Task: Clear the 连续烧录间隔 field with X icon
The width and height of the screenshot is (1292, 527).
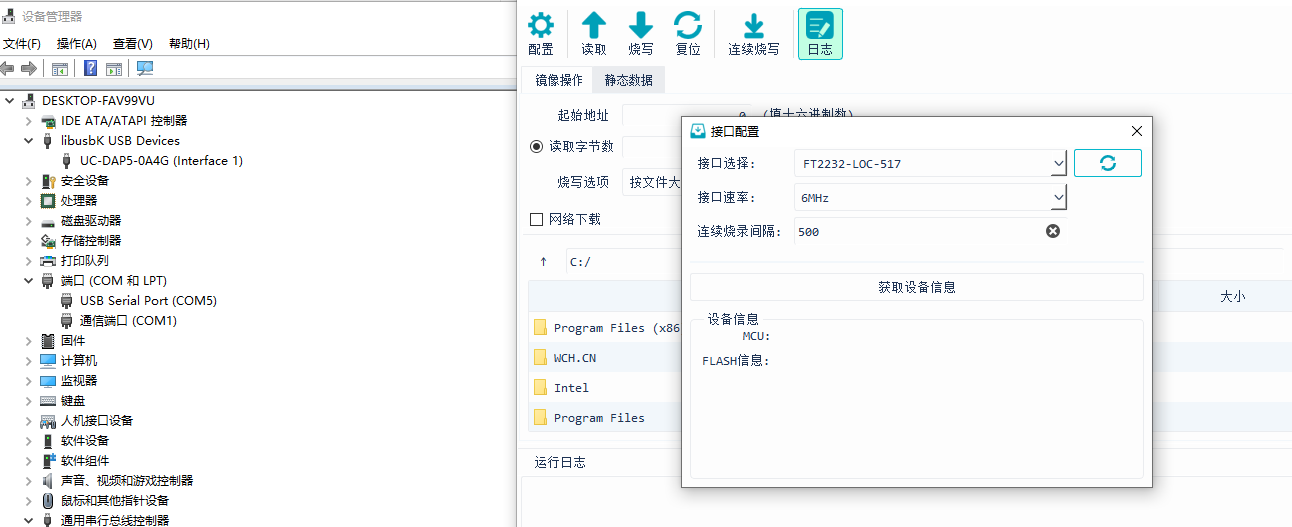Action: coord(1052,231)
